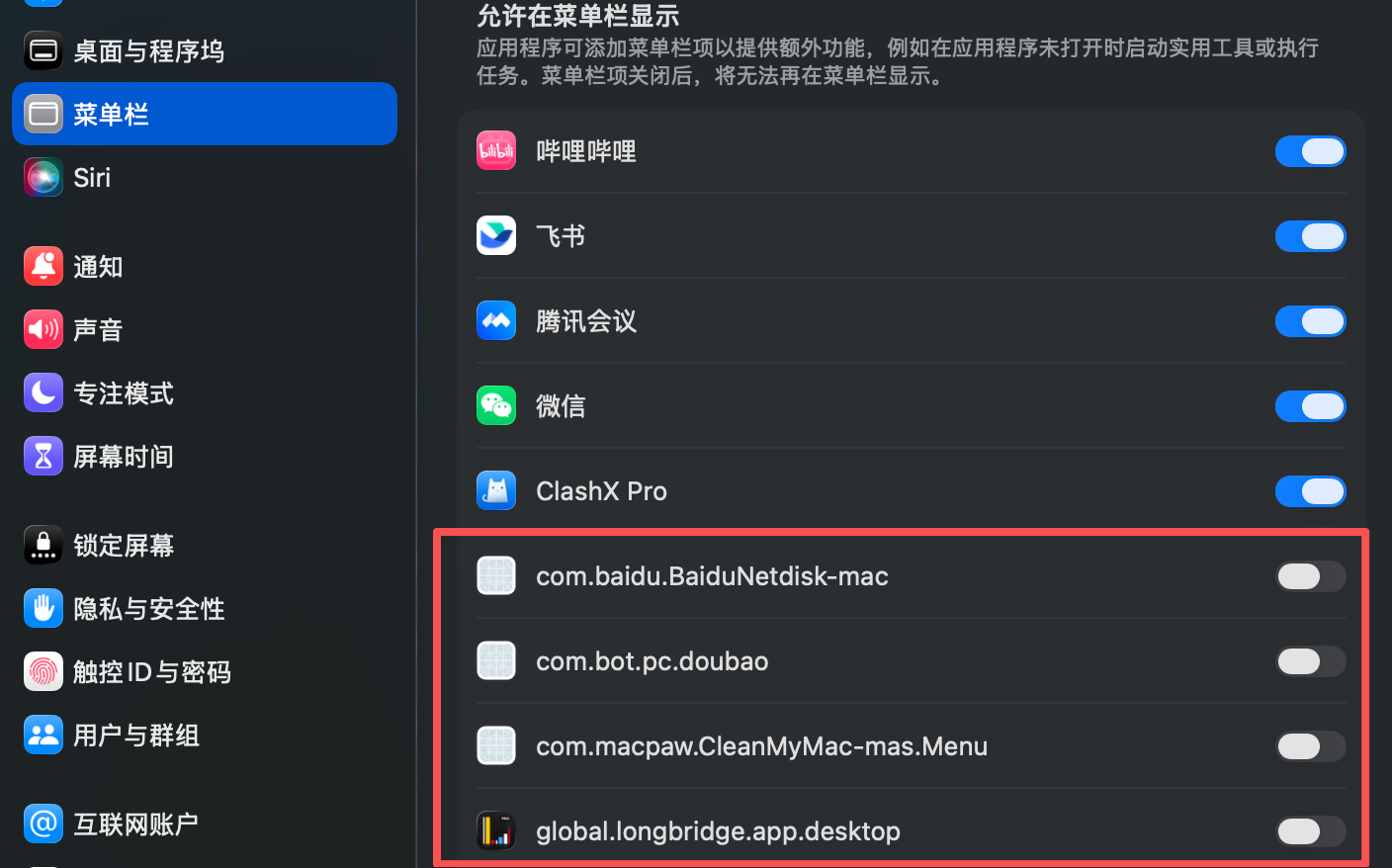Open 用户与群组 people icon
The width and height of the screenshot is (1392, 868).
point(43,736)
